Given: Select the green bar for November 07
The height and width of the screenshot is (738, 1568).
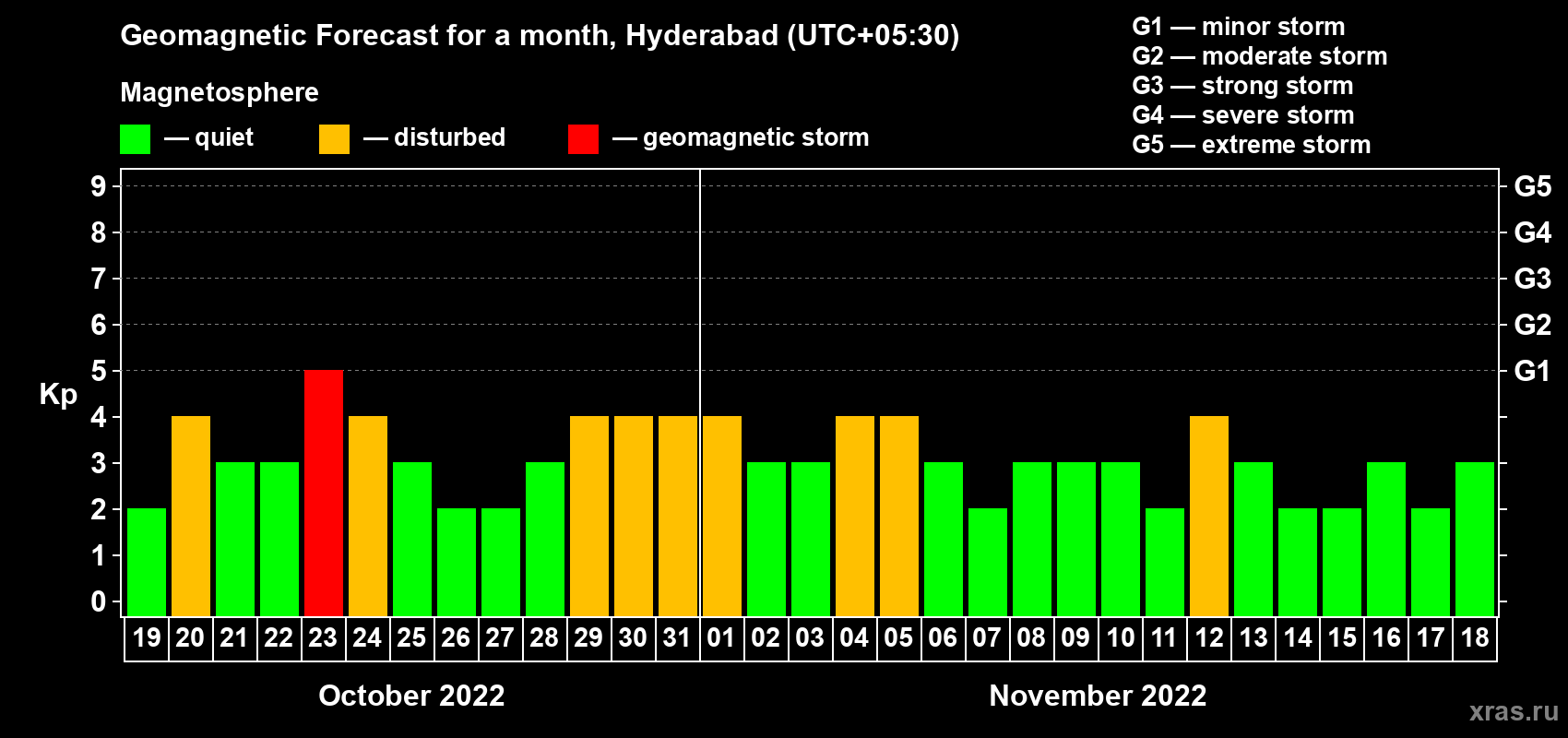Looking at the screenshot, I should coord(988,563).
